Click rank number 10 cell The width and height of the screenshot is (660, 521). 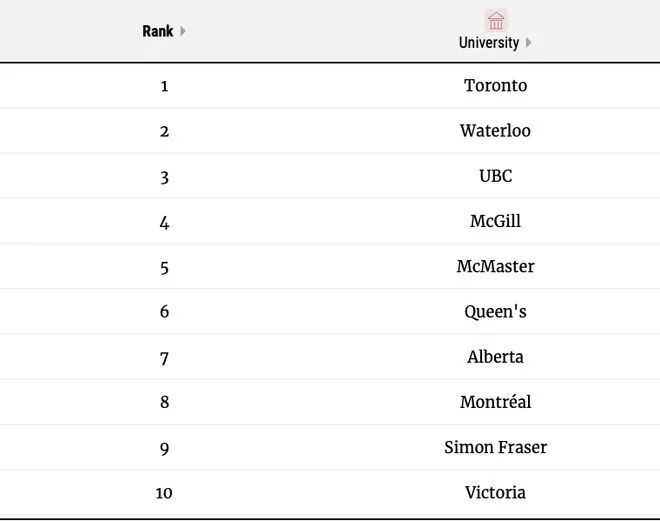tap(164, 493)
